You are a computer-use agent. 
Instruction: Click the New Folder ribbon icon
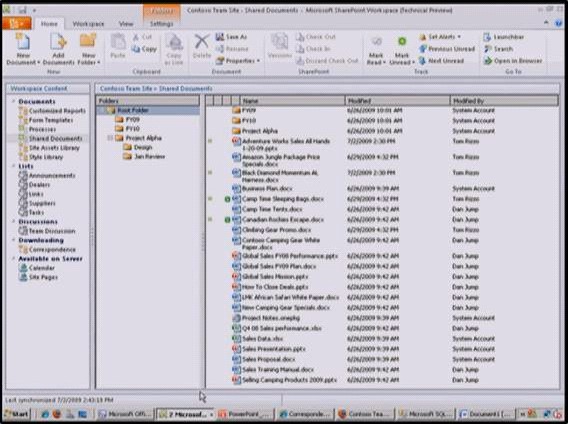click(88, 41)
